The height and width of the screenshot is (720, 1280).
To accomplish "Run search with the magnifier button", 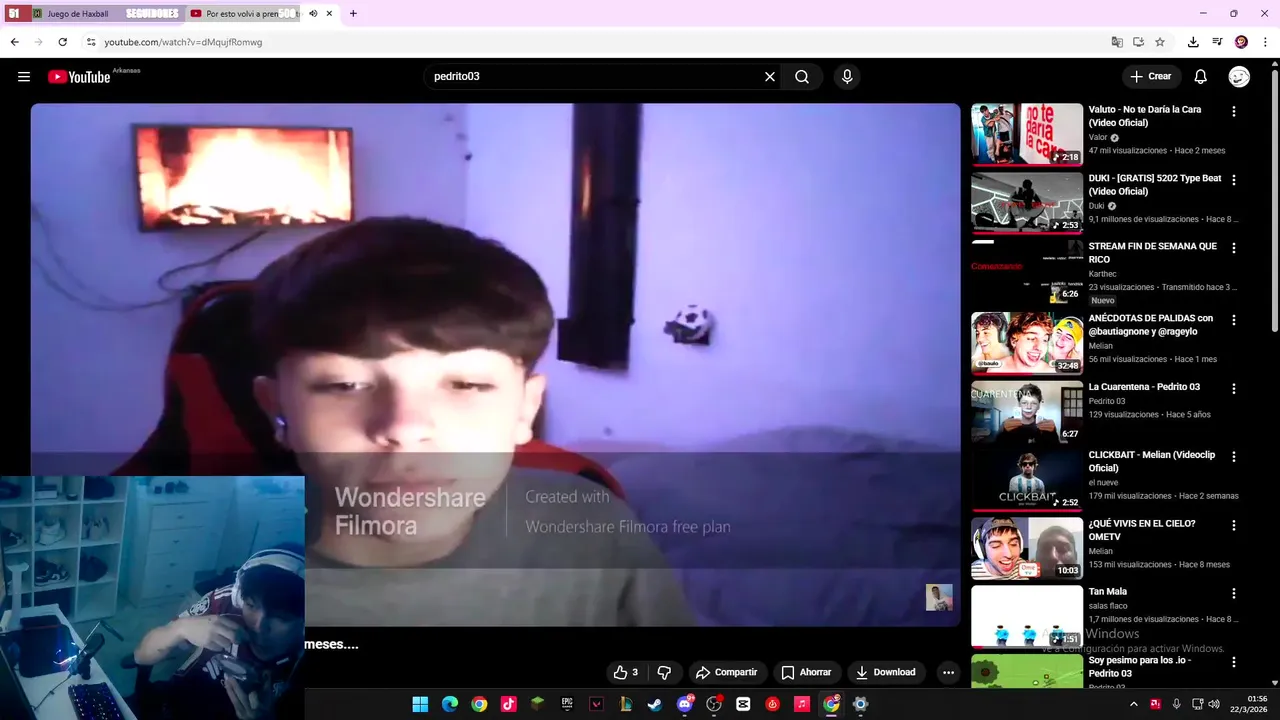I will click(802, 77).
